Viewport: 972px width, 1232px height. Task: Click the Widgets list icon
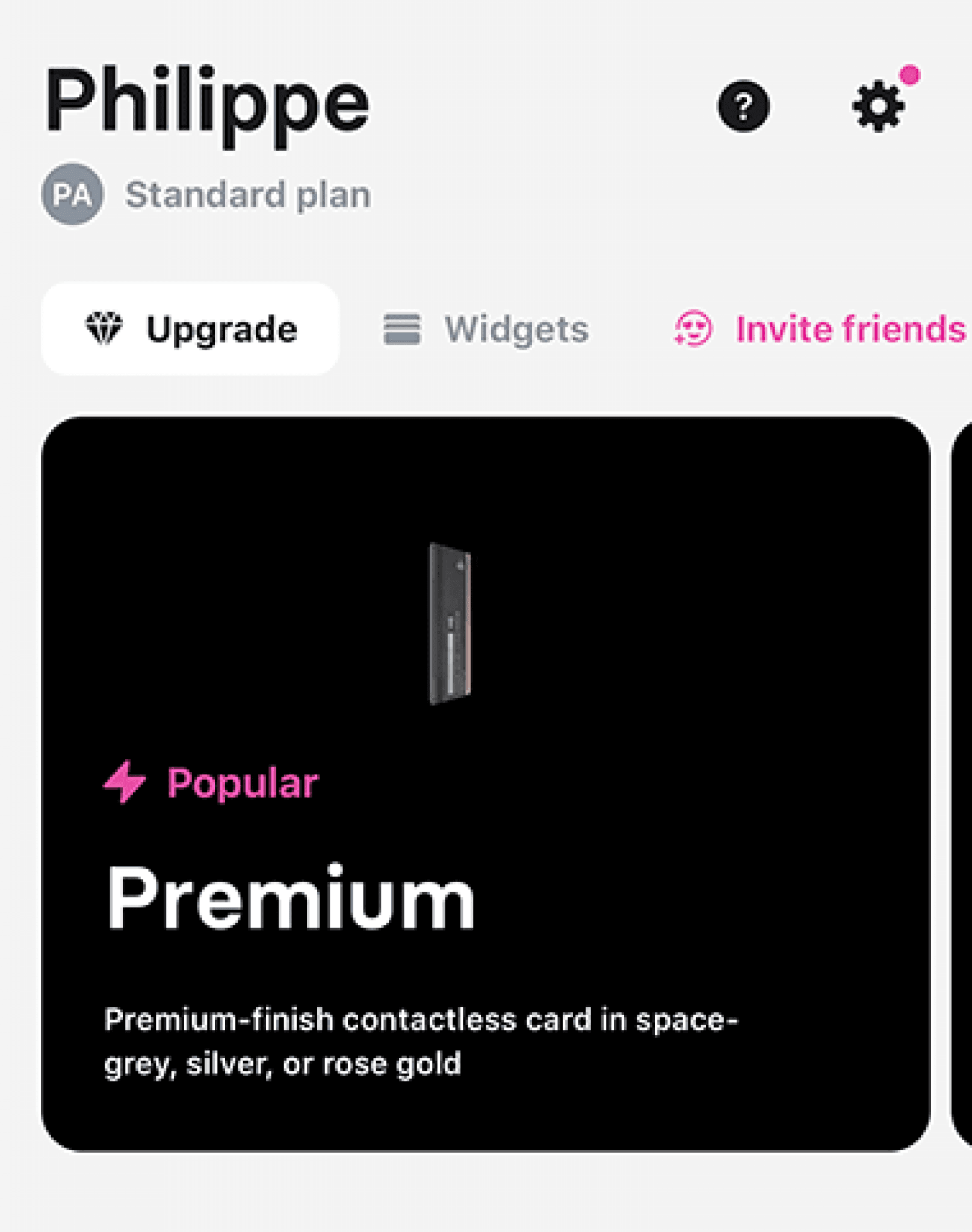(401, 328)
